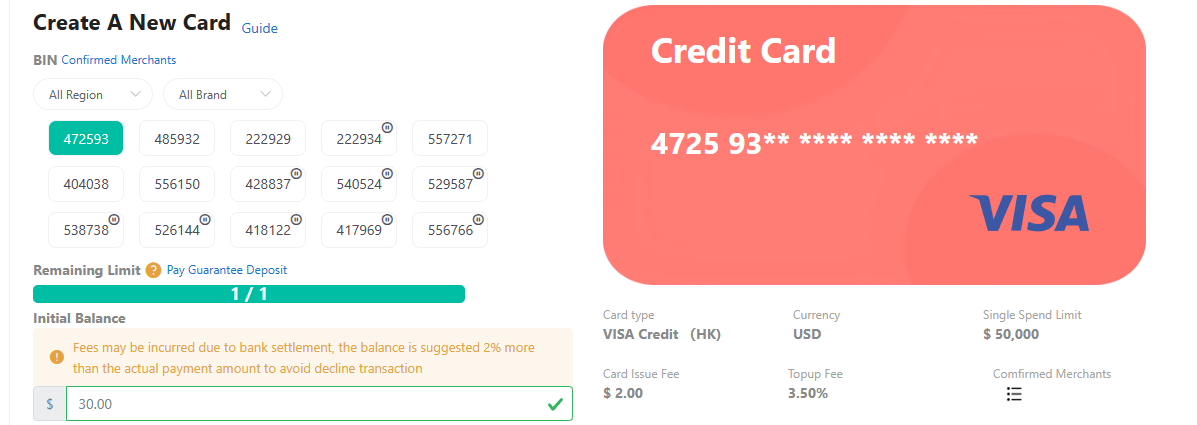This screenshot has width=1197, height=425.
Task: Expand the All Brand dropdown
Action: pos(223,94)
